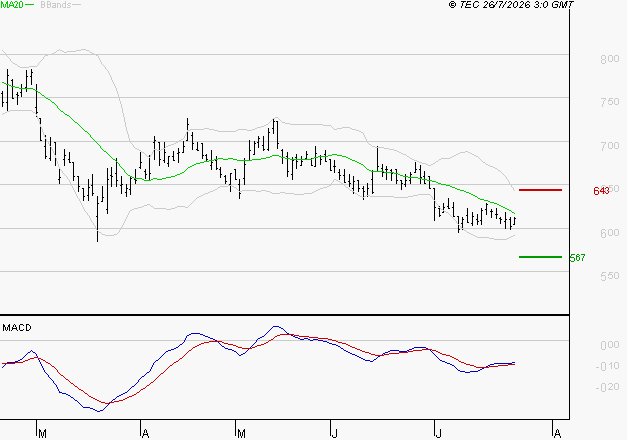Click the 700 price axis label
This screenshot has width=627, height=440.
[x=610, y=146]
